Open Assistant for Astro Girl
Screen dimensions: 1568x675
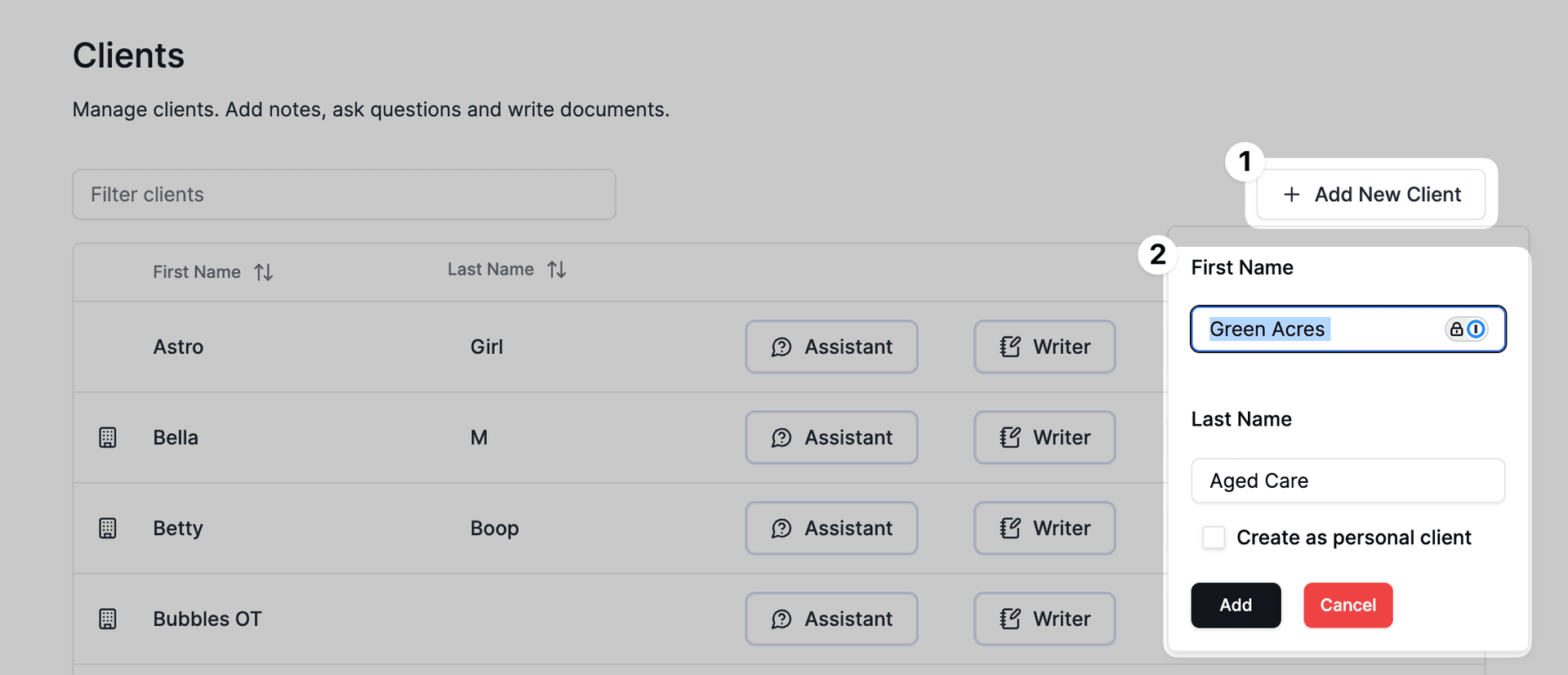831,346
